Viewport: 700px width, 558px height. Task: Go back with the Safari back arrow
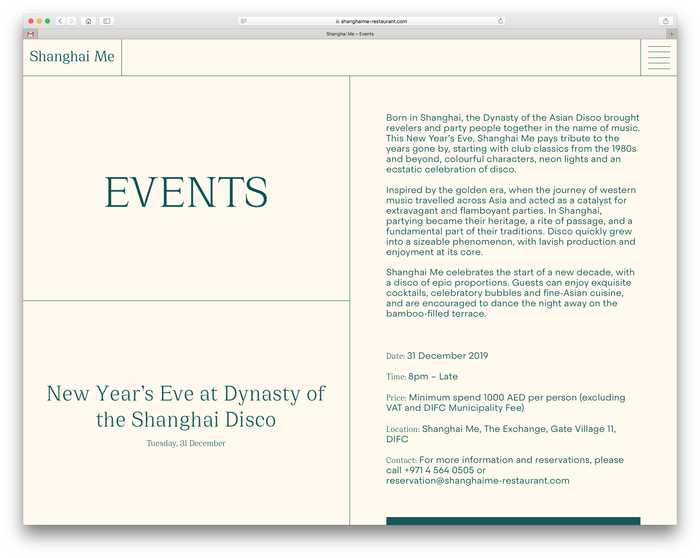point(60,21)
